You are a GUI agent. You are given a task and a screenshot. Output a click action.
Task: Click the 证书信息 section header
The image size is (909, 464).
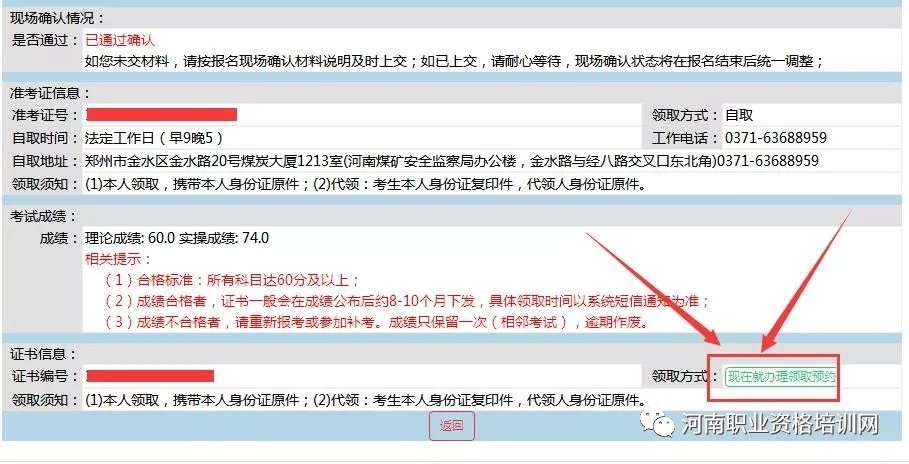(x=43, y=354)
